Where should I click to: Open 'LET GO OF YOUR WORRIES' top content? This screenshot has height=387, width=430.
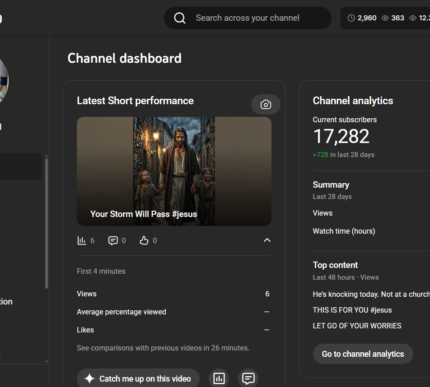pyautogui.click(x=357, y=326)
